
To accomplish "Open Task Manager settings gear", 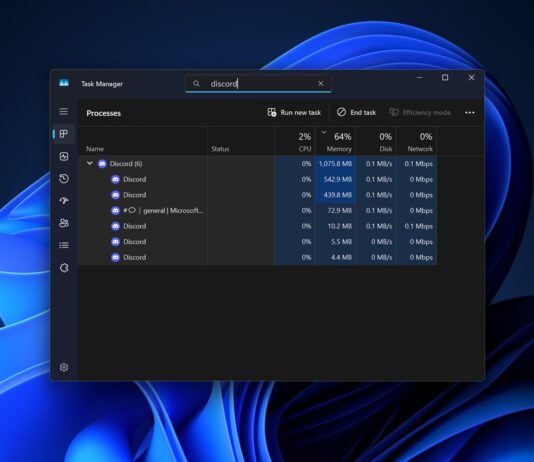I will 64,367.
